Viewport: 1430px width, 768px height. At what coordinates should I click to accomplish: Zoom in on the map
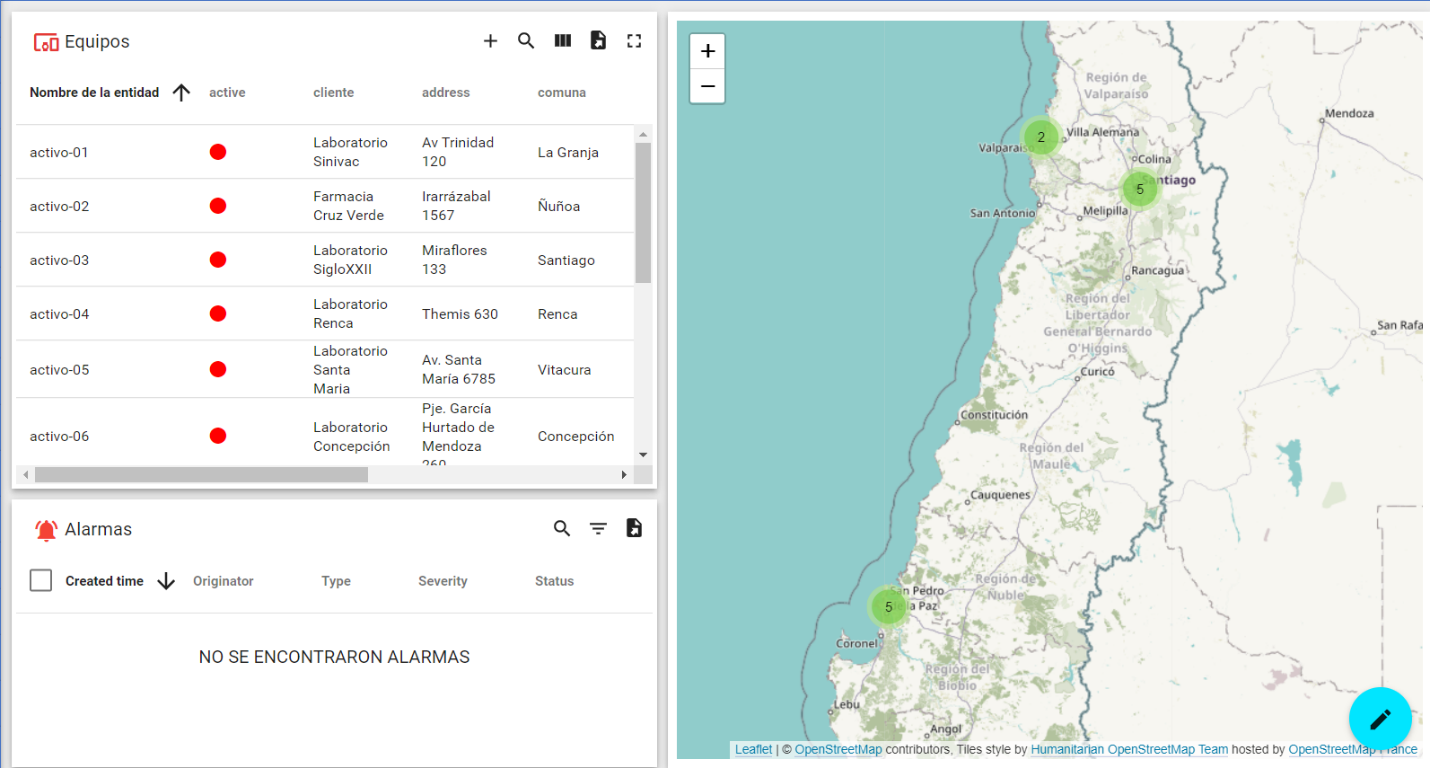pos(708,51)
